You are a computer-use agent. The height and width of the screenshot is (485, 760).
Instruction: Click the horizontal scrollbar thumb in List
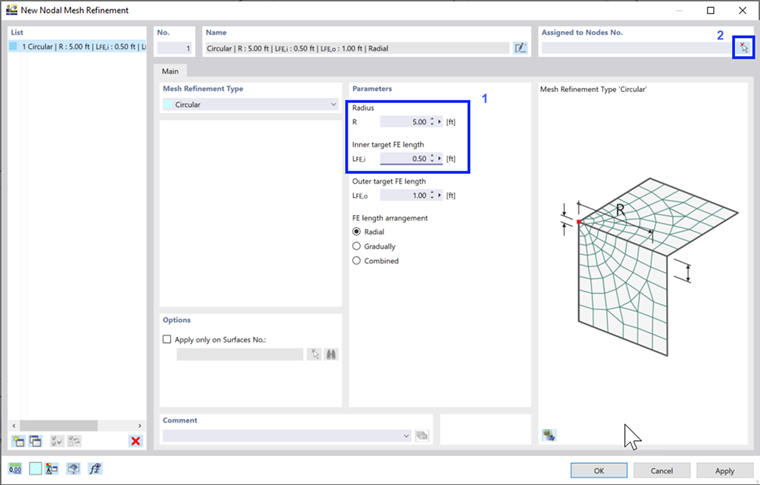[59, 425]
